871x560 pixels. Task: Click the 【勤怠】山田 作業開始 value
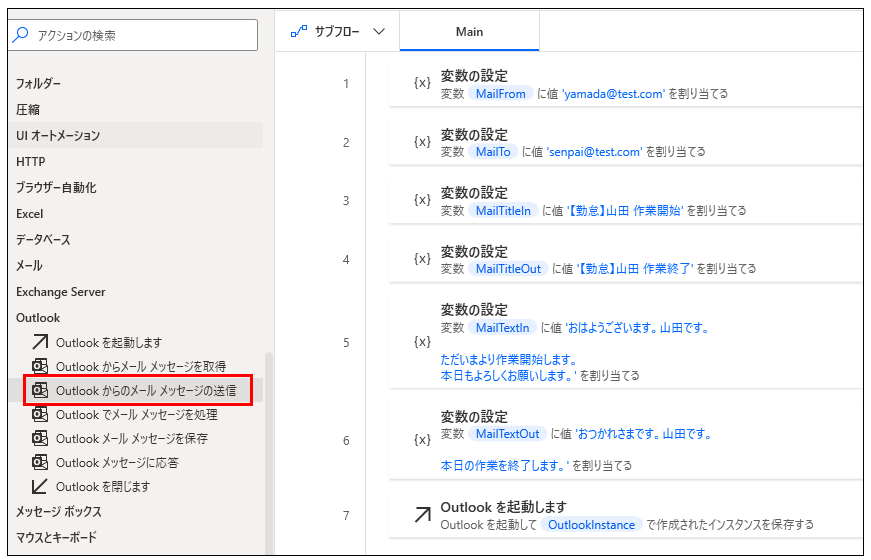pyautogui.click(x=625, y=211)
